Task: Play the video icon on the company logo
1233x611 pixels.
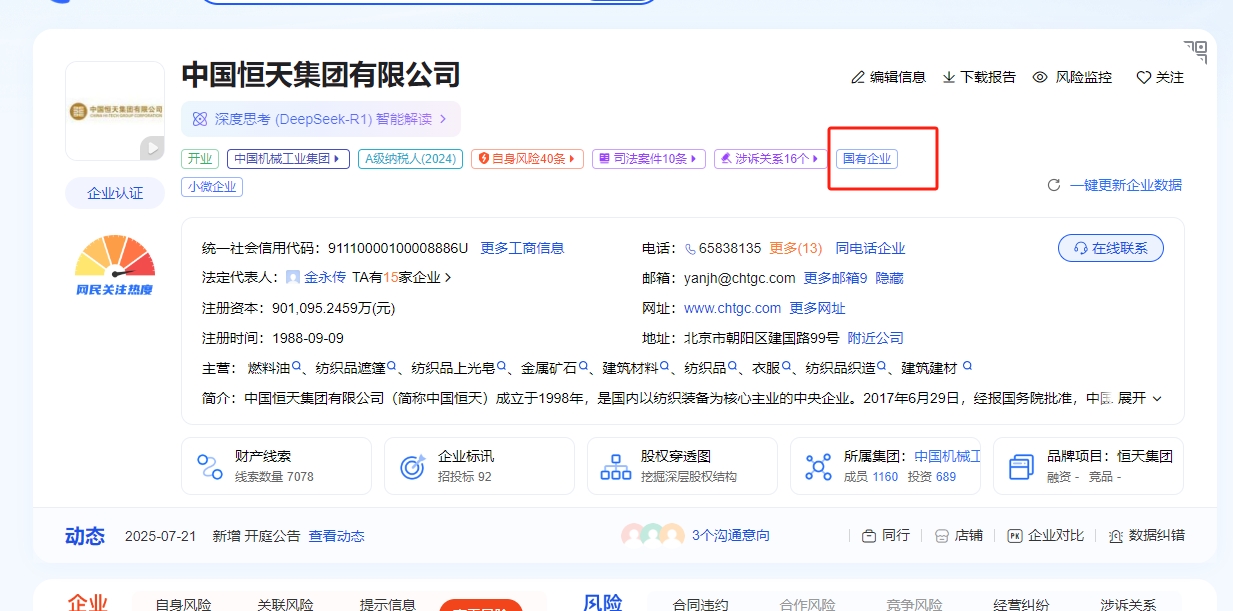Action: 151,148
